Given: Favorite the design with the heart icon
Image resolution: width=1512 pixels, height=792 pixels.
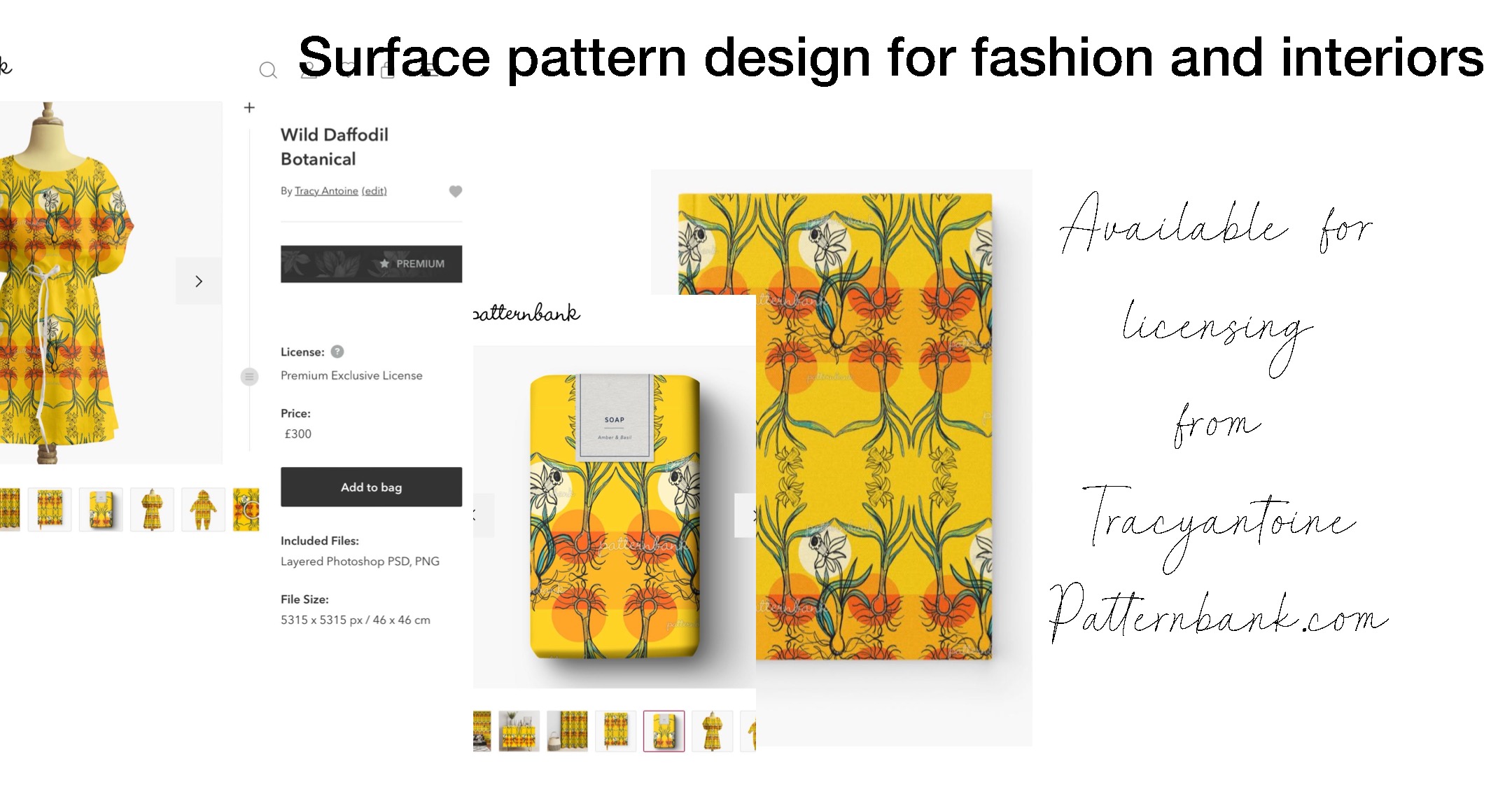Looking at the screenshot, I should click(455, 191).
